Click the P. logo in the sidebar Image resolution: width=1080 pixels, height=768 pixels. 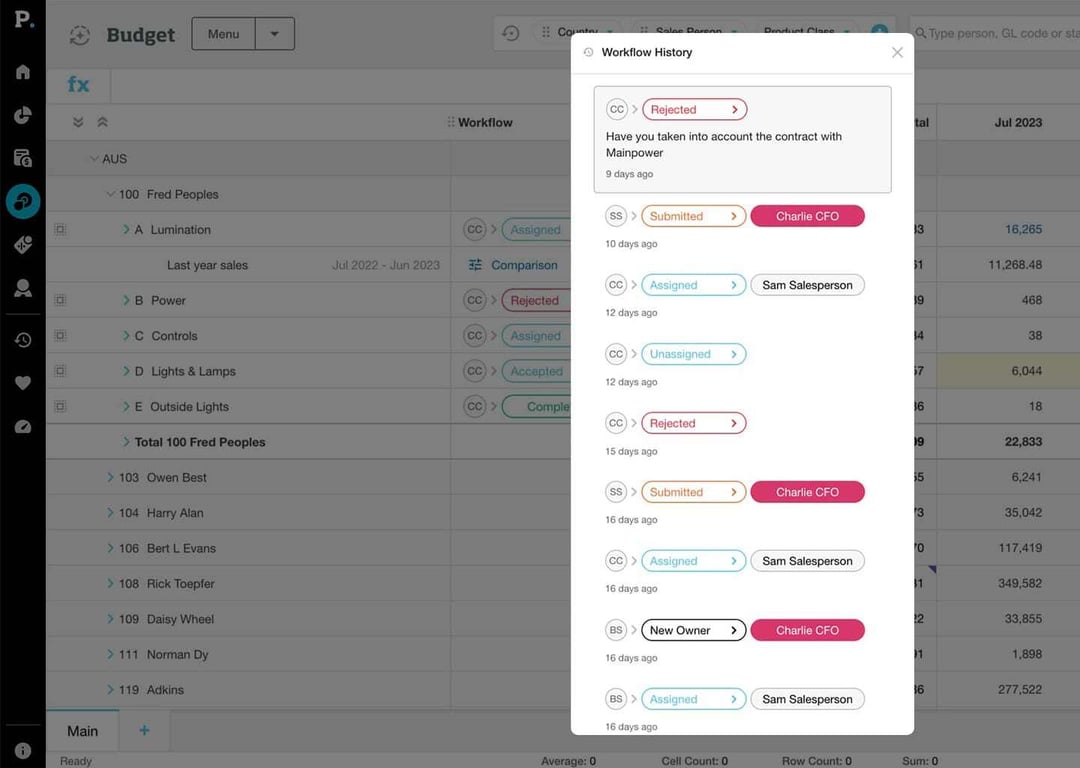coord(24,19)
